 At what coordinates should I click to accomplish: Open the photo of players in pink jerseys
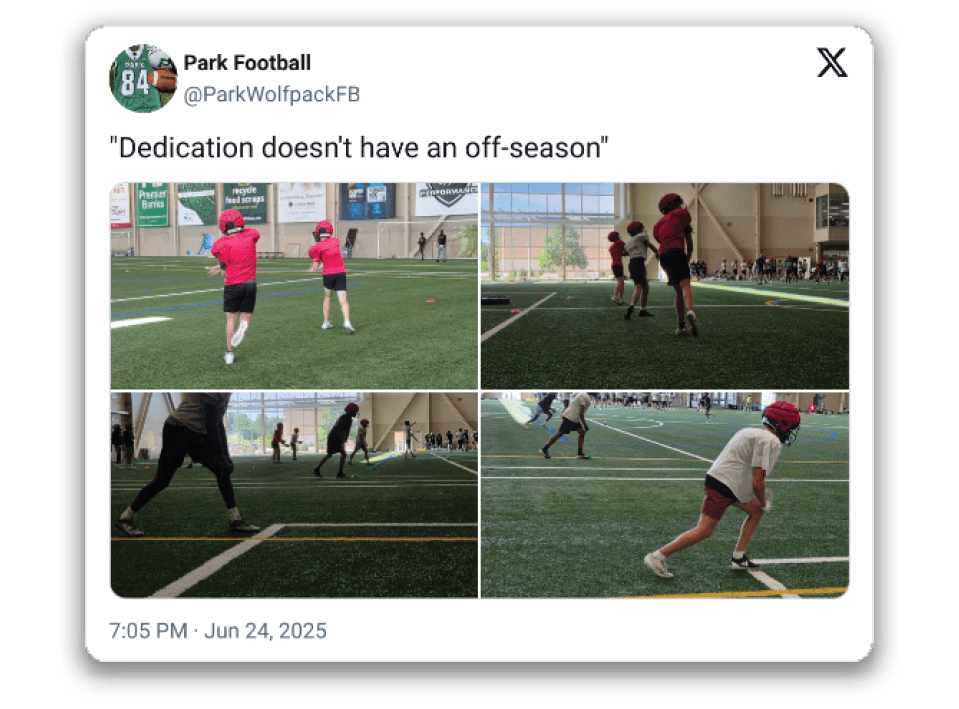(x=294, y=286)
